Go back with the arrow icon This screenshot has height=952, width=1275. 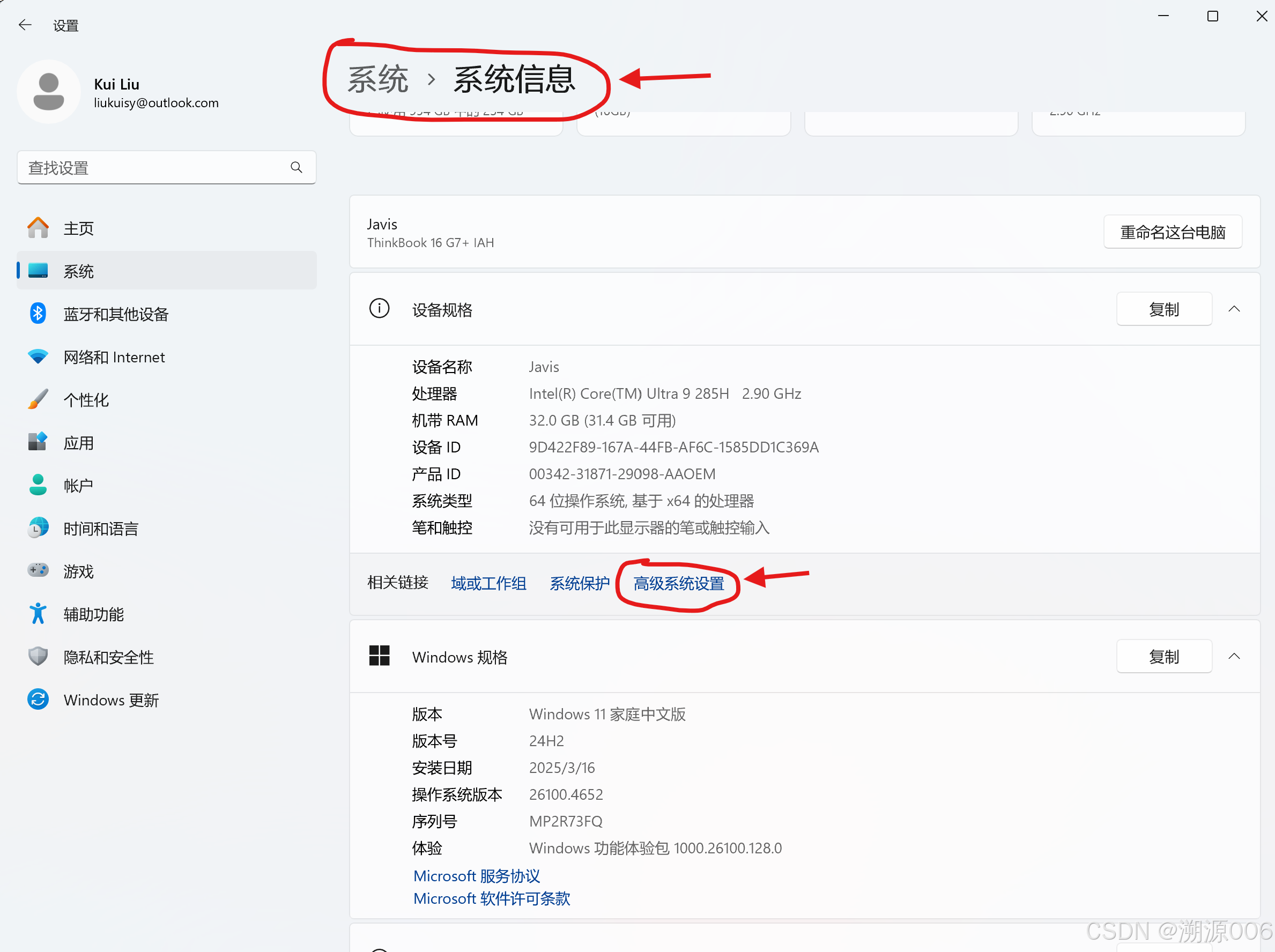(25, 25)
